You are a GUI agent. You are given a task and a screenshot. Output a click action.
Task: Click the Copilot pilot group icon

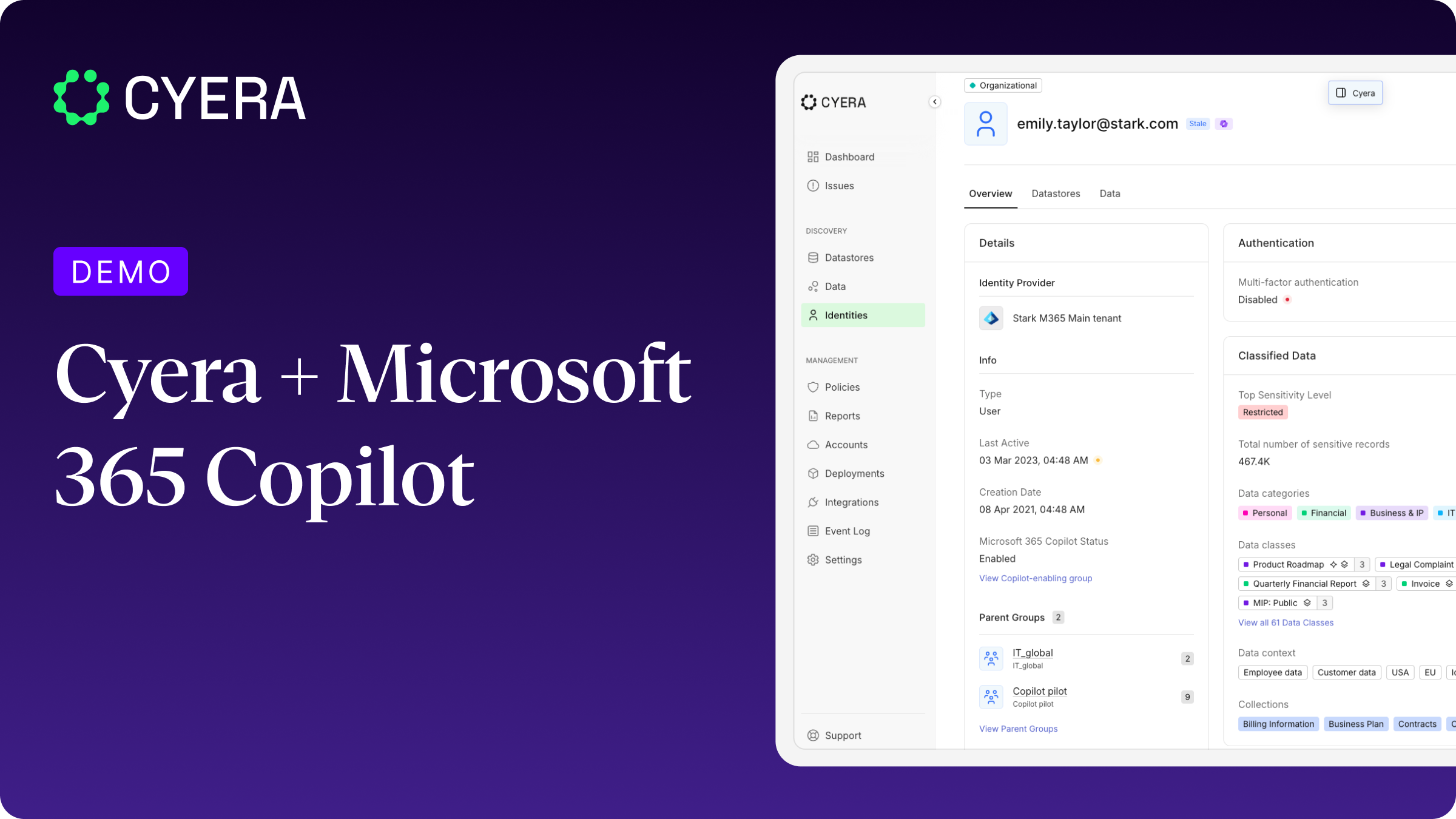pos(991,697)
